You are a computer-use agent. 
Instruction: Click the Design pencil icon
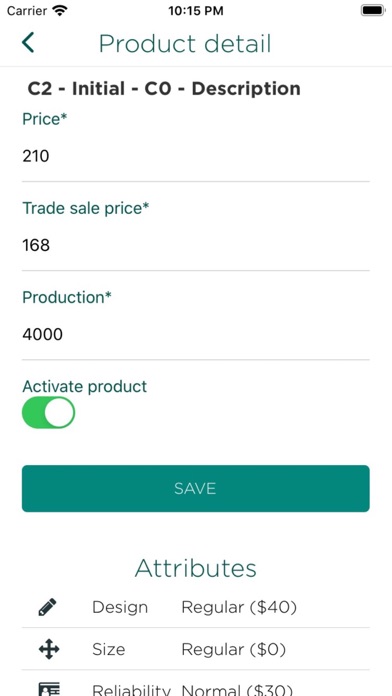(x=48, y=607)
